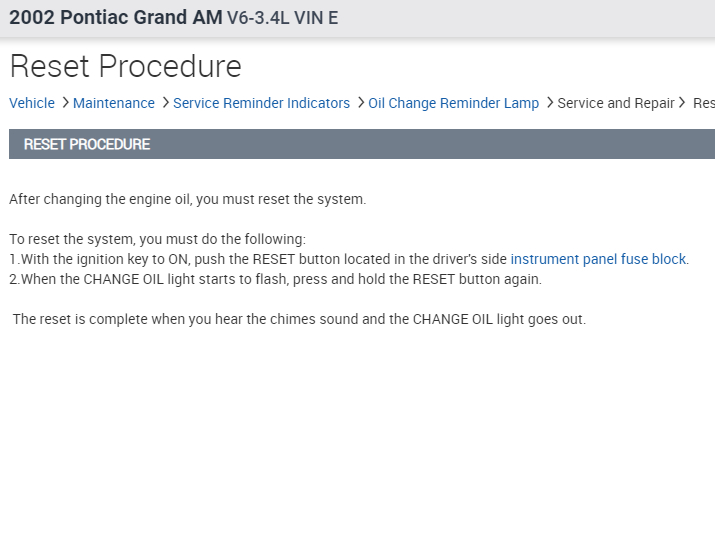Click the large Reset Procedure page heading
715x558 pixels.
point(125,66)
